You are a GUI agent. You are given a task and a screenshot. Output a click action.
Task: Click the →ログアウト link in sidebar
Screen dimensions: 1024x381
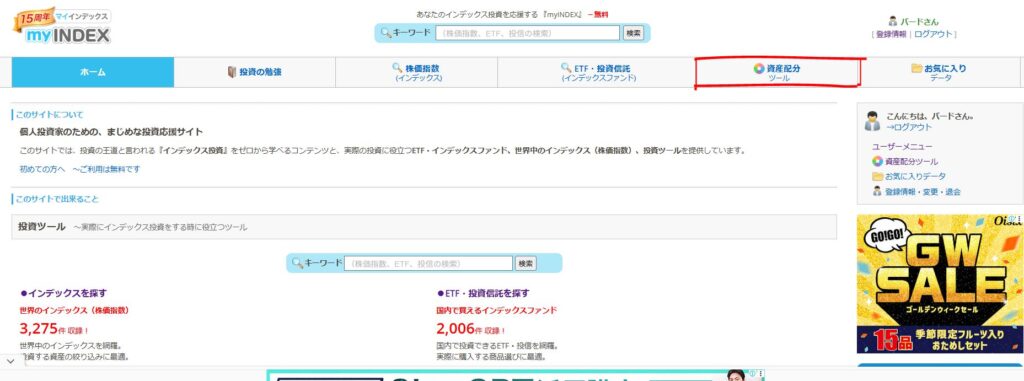pos(909,127)
